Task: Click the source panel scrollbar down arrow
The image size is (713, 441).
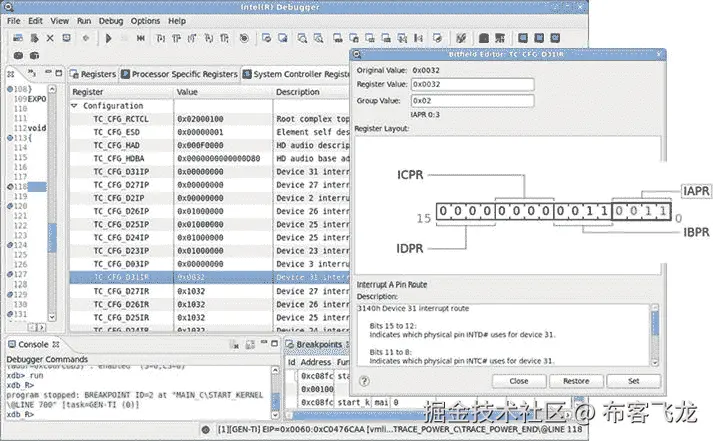Action: coord(52,317)
